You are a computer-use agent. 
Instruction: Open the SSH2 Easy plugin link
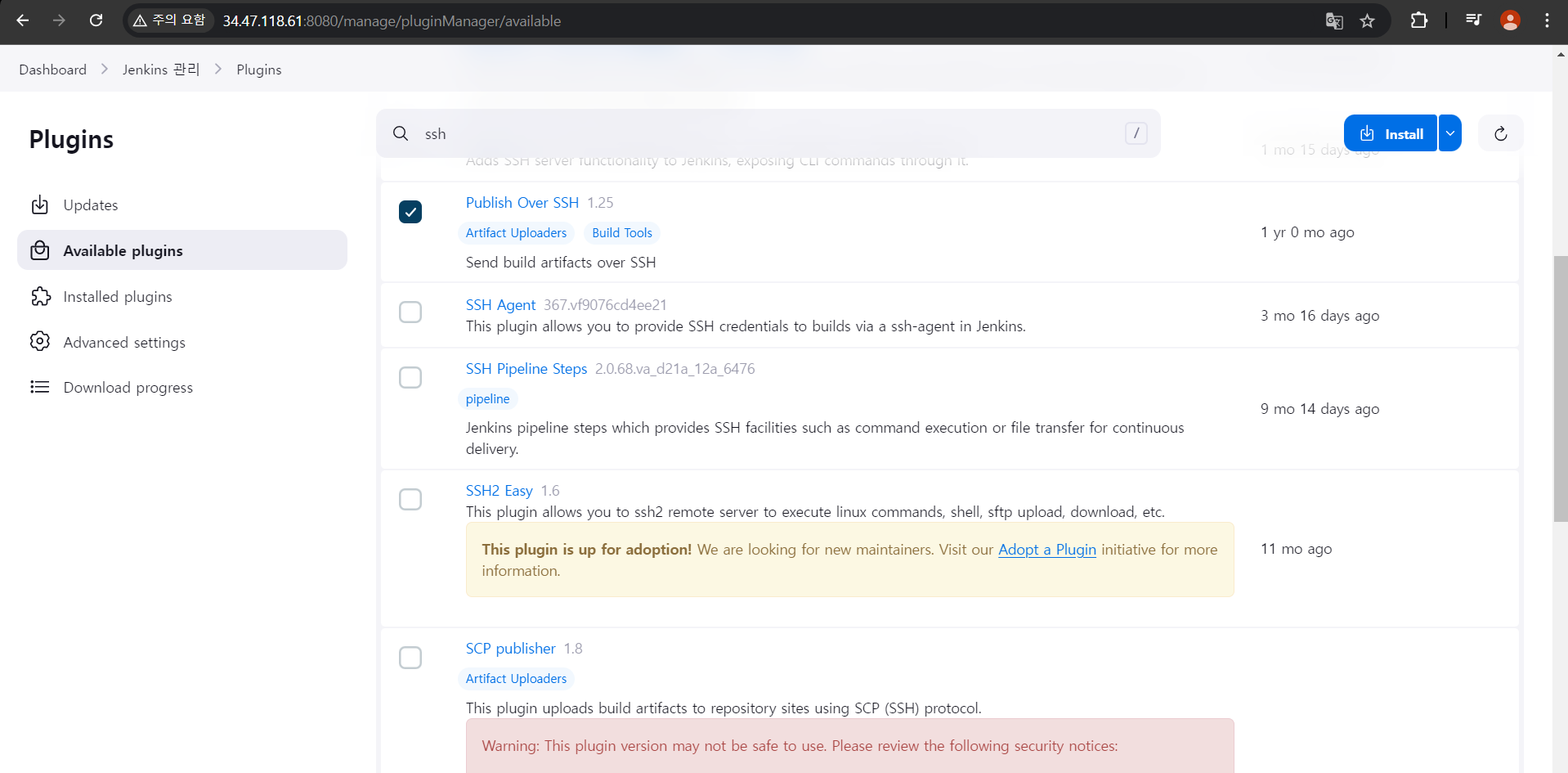(x=500, y=491)
